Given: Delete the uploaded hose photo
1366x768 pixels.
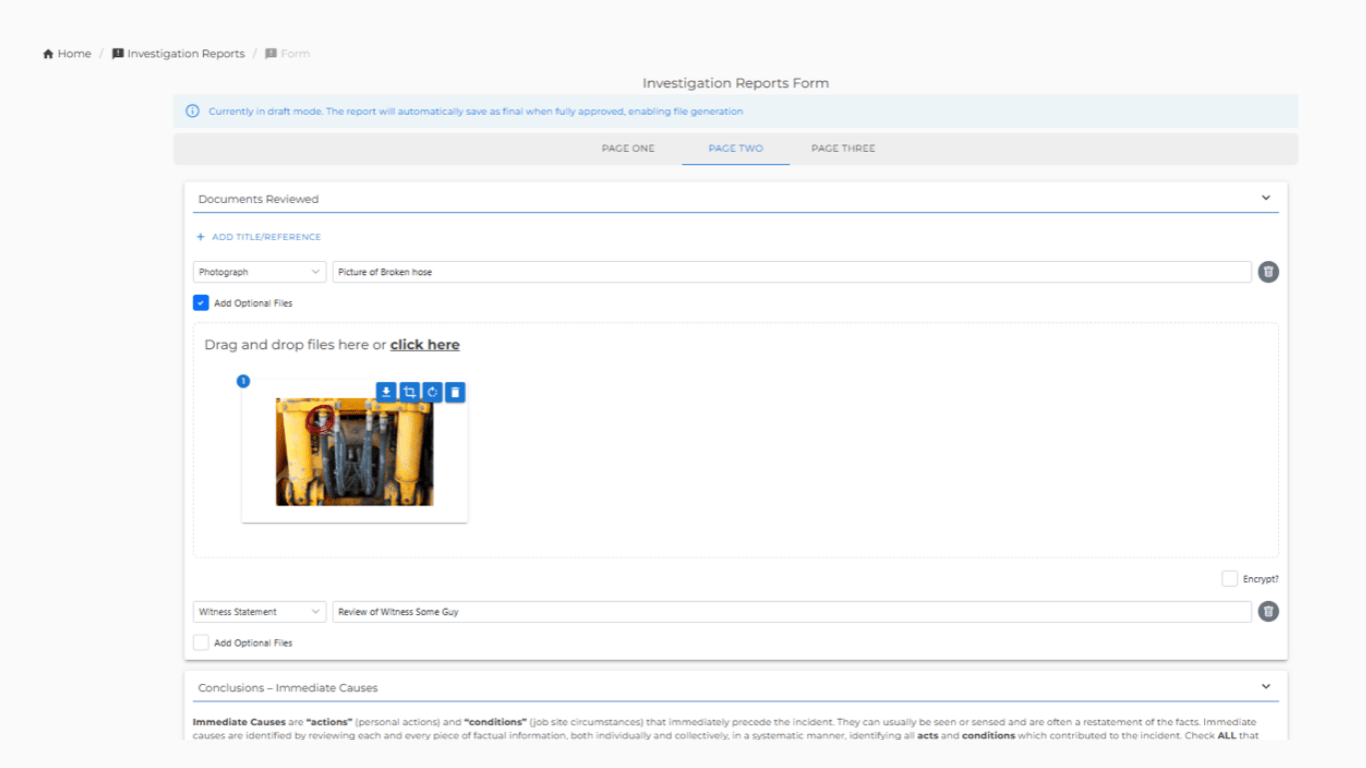Looking at the screenshot, I should coord(453,392).
